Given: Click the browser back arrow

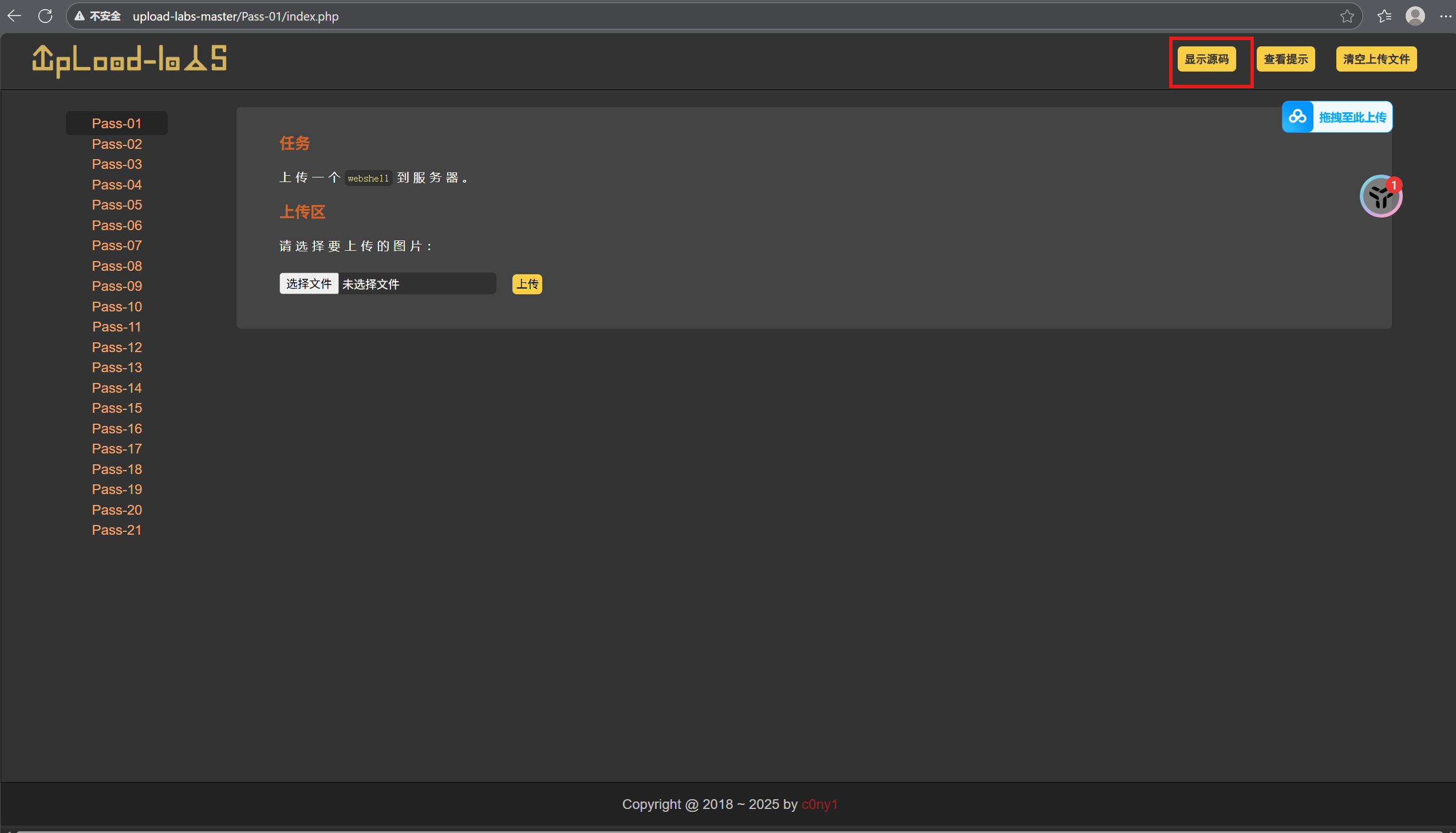Looking at the screenshot, I should 14,16.
